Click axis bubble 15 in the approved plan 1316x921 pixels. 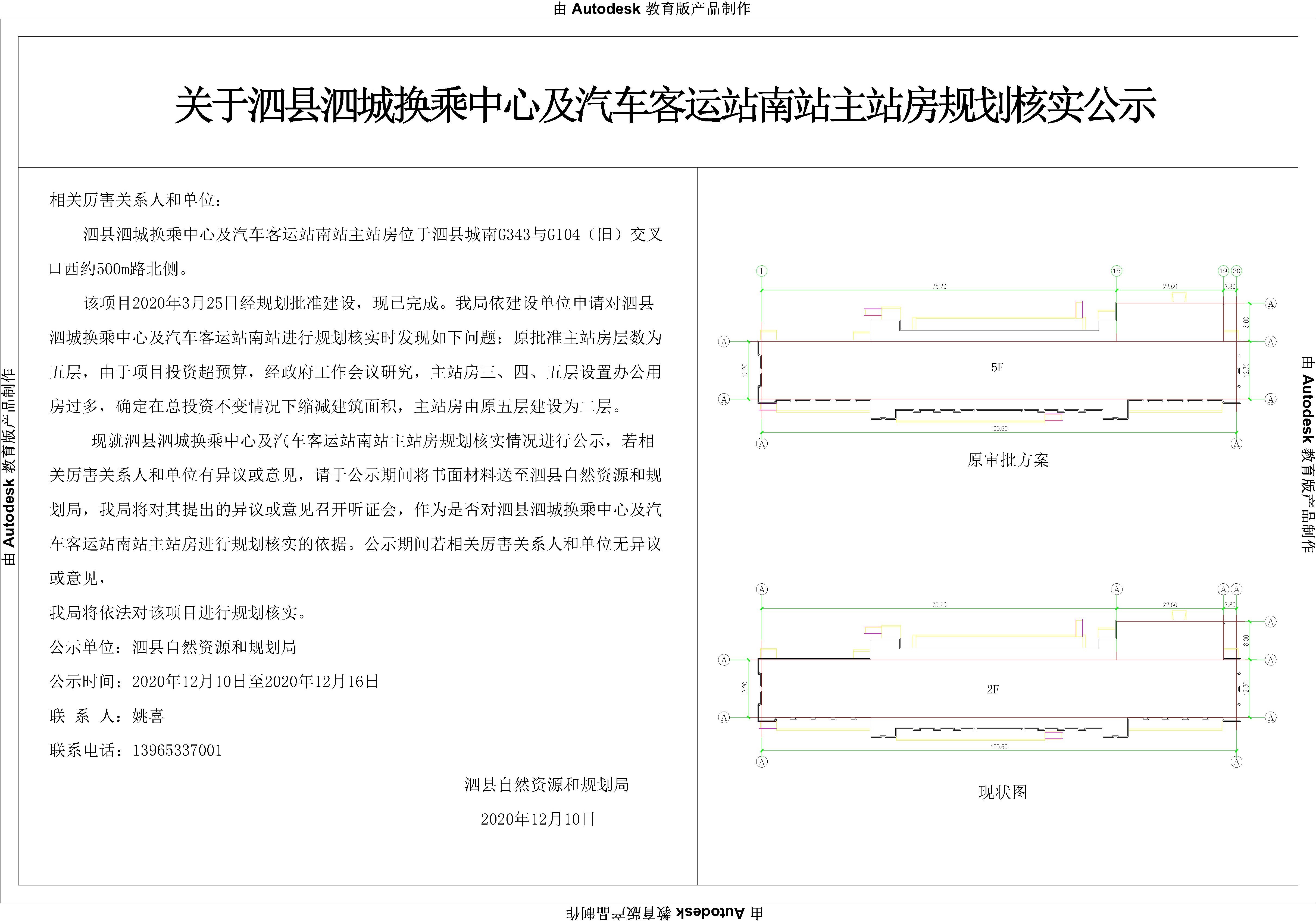coord(1117,271)
